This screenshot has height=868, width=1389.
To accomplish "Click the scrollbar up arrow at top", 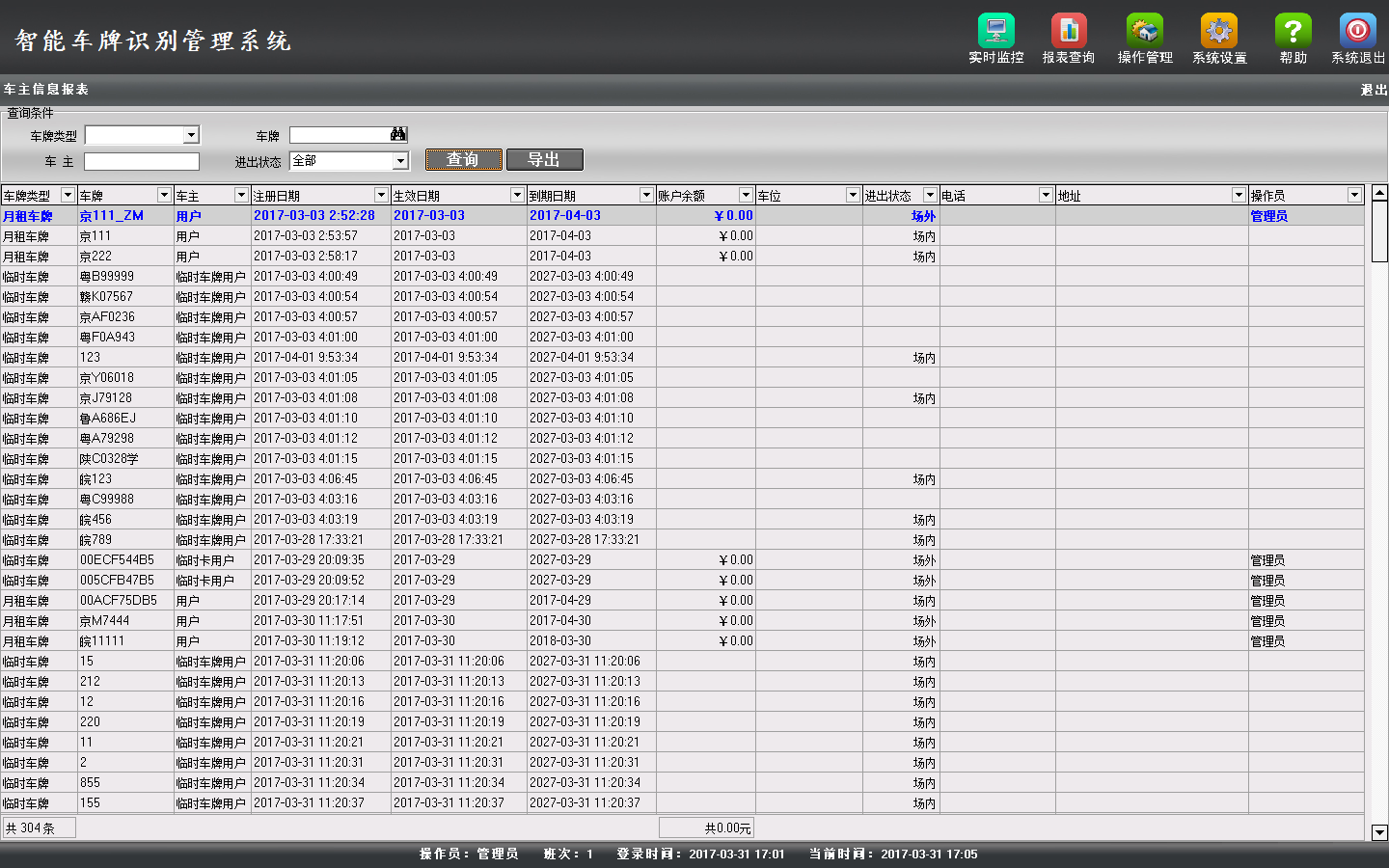I will (x=1379, y=192).
